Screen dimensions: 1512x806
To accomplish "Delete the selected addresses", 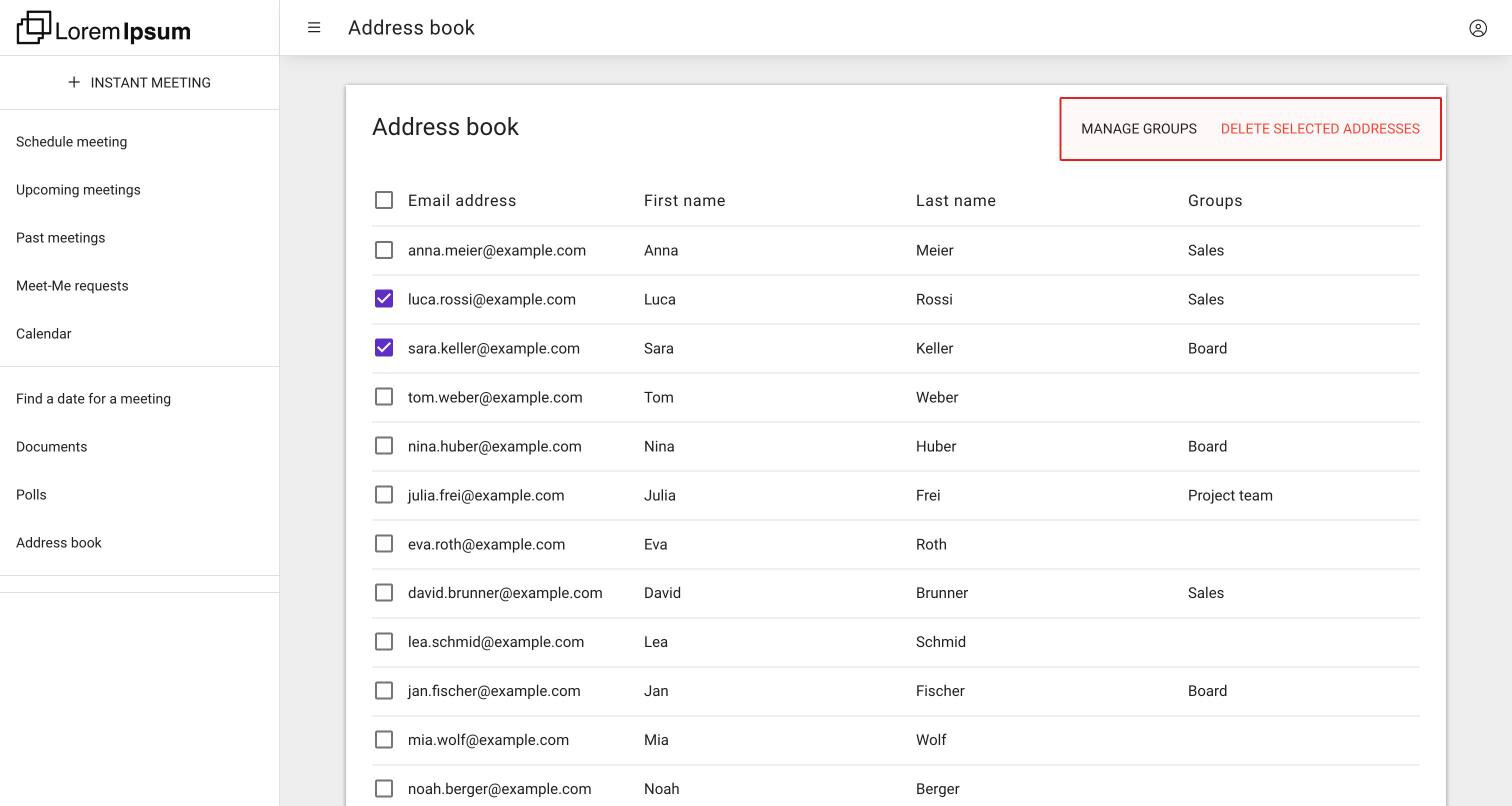I will tap(1320, 129).
